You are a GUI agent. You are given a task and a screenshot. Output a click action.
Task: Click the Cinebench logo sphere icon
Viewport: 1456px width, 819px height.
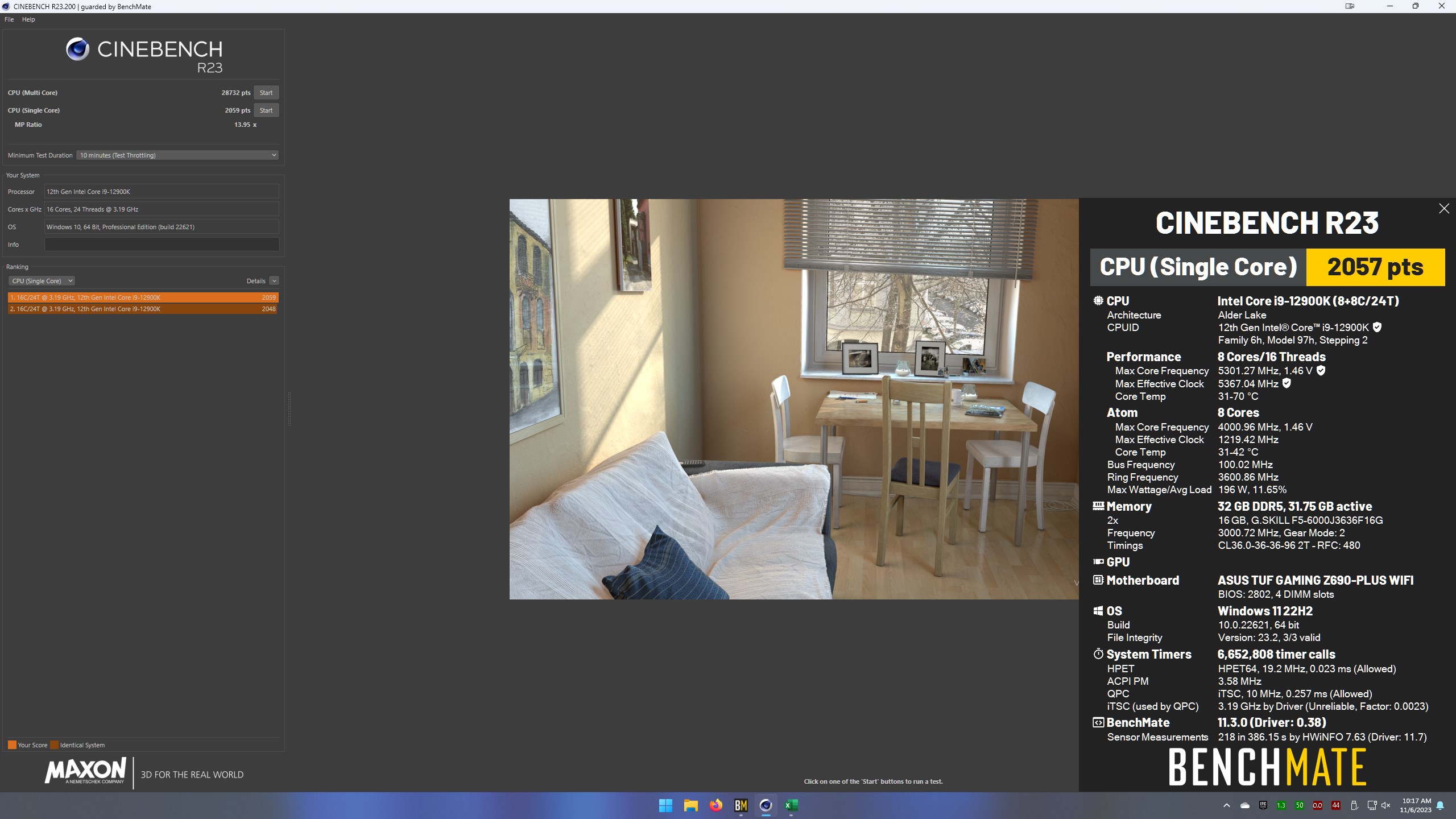coord(77,49)
